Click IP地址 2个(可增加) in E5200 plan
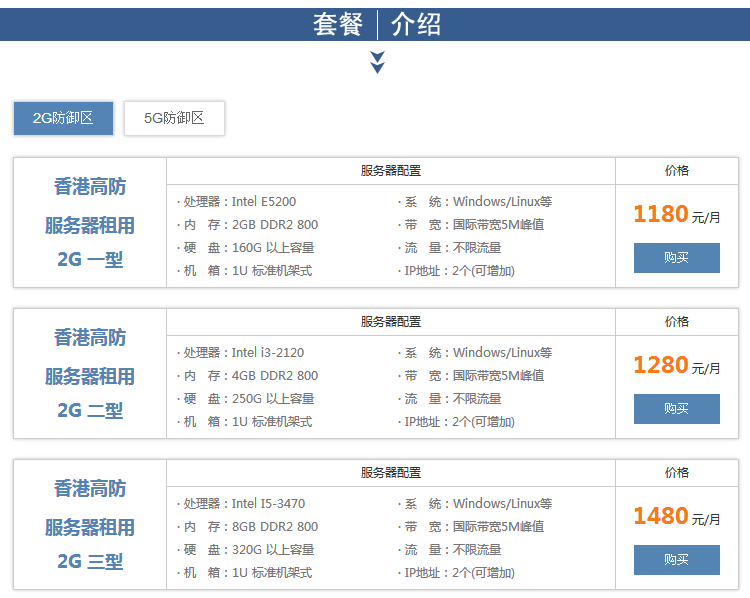This screenshot has height=598, width=750. tap(459, 271)
